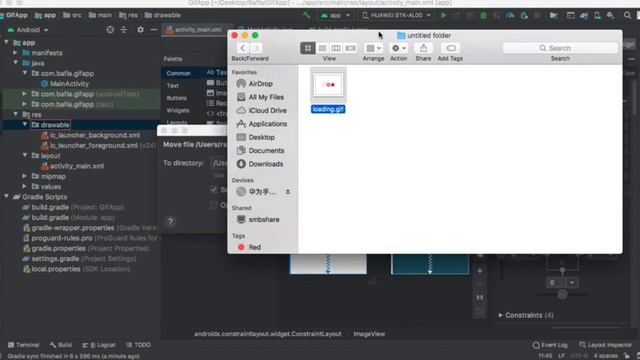Select smbshare under Shared
The height and width of the screenshot is (360, 640).
click(258, 220)
